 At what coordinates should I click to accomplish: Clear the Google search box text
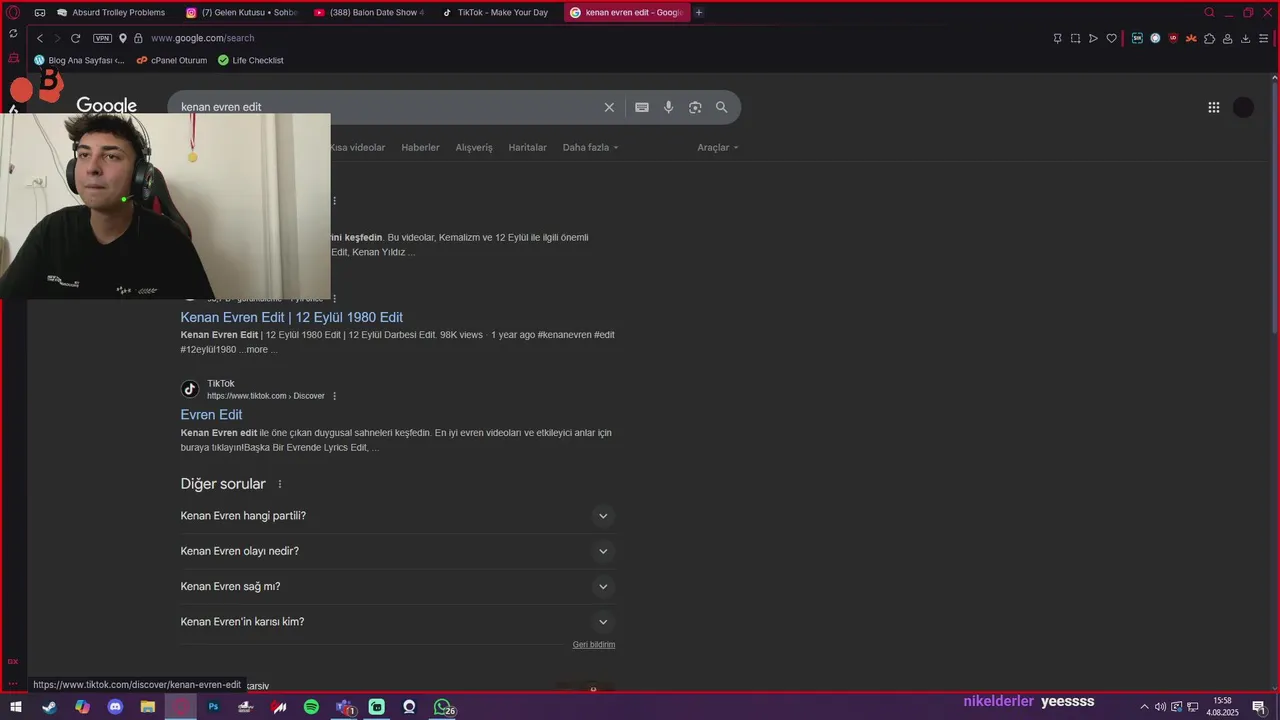click(x=609, y=107)
